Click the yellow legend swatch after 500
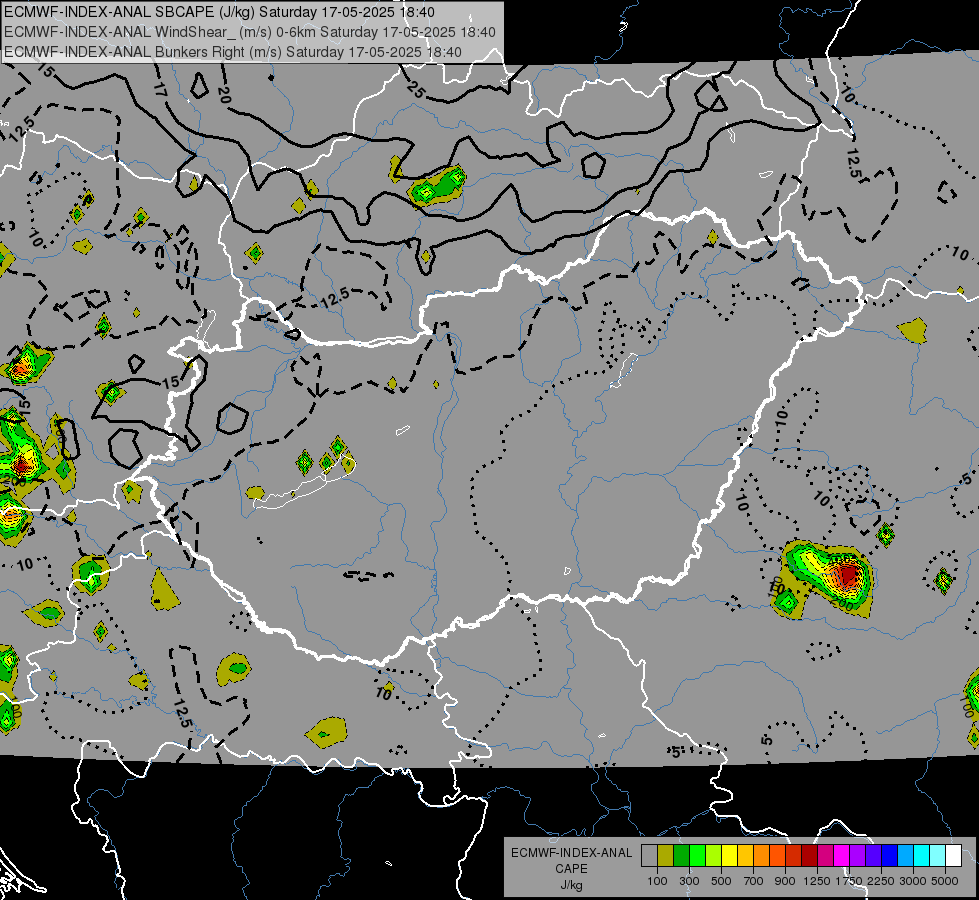 click(729, 856)
